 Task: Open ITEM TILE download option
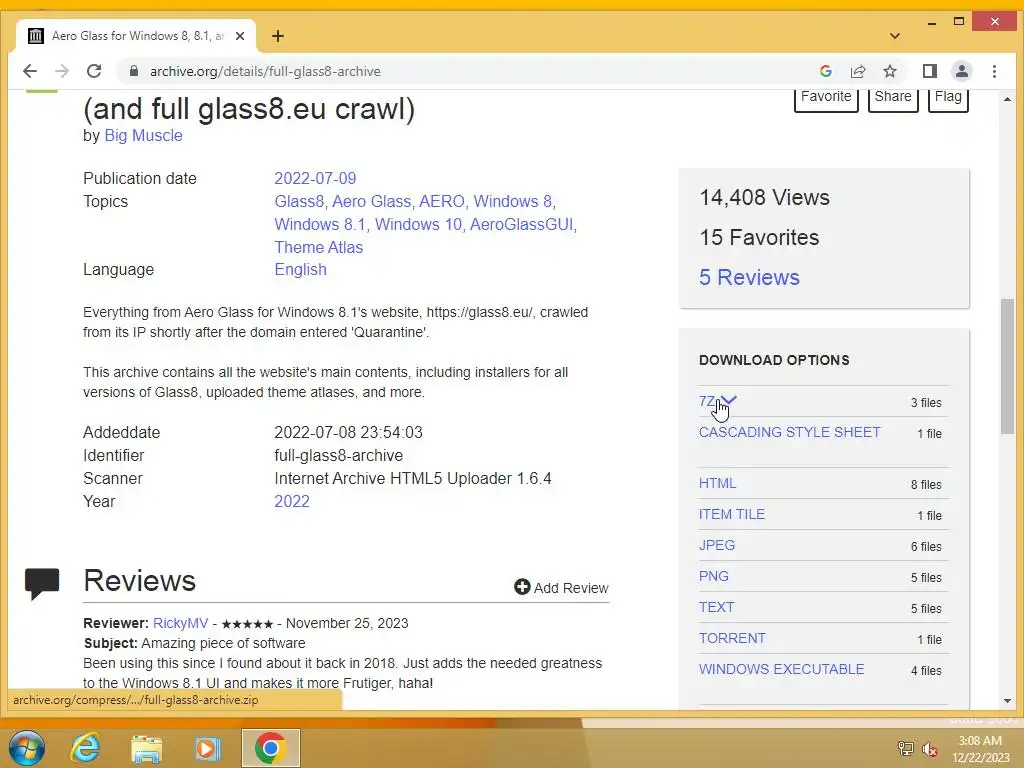tap(731, 514)
